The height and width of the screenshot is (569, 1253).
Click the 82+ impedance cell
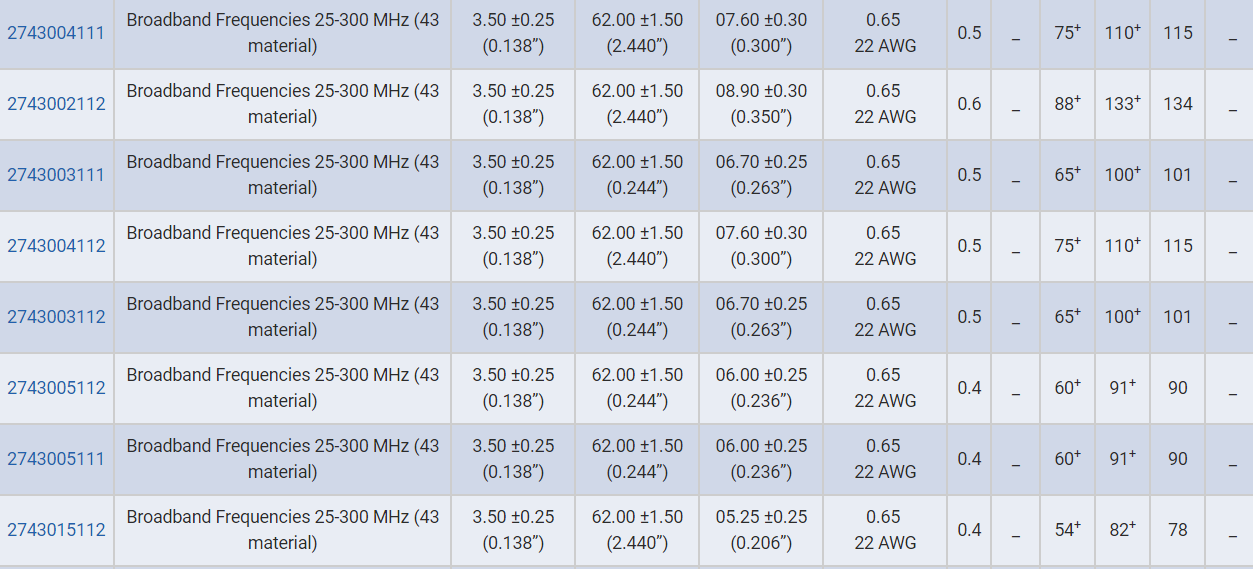click(1123, 530)
